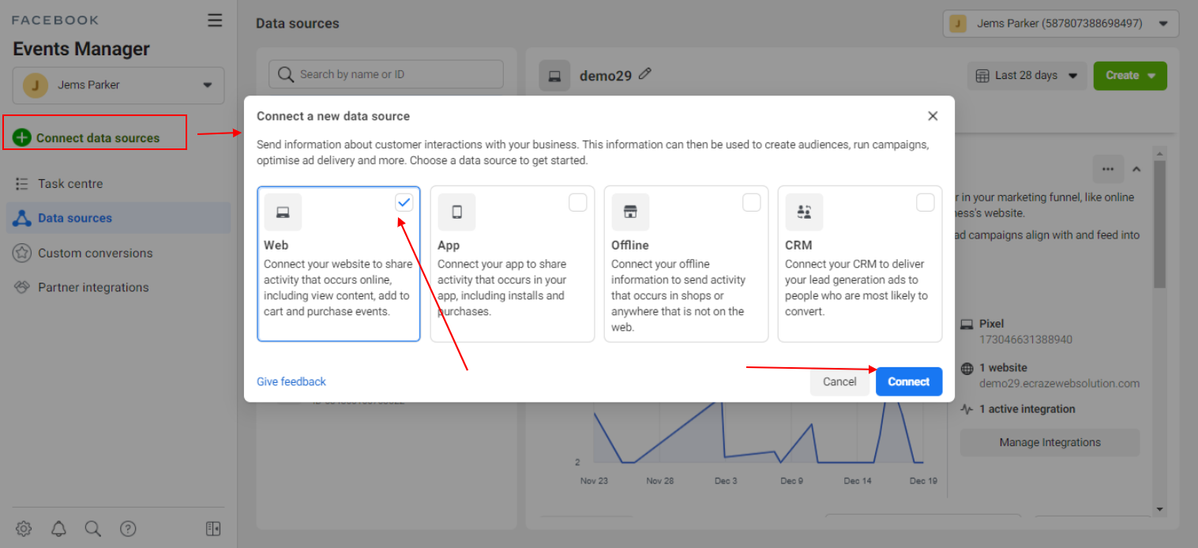Click the pencil edit icon beside demo29

[x=645, y=74]
